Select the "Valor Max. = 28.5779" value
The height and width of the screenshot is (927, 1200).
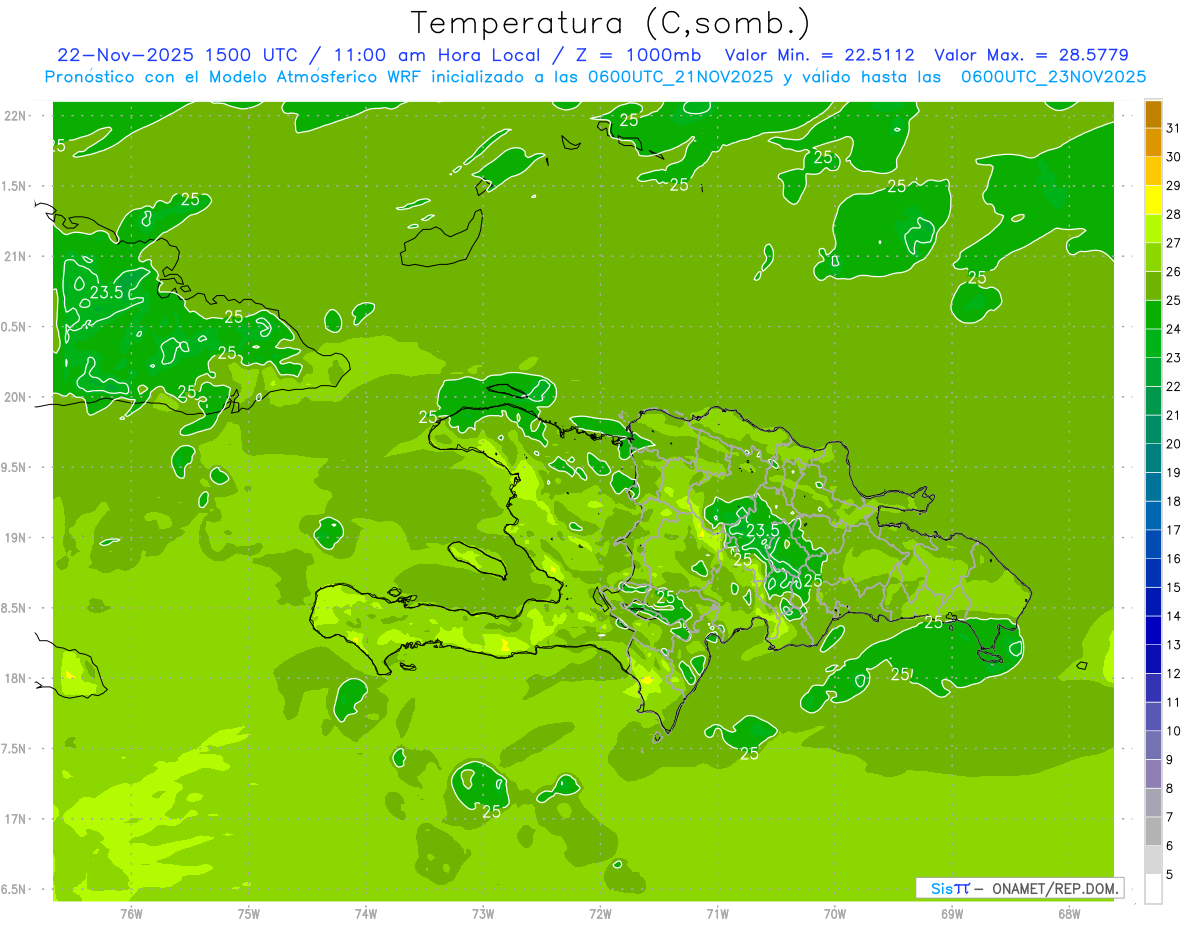pos(1031,55)
